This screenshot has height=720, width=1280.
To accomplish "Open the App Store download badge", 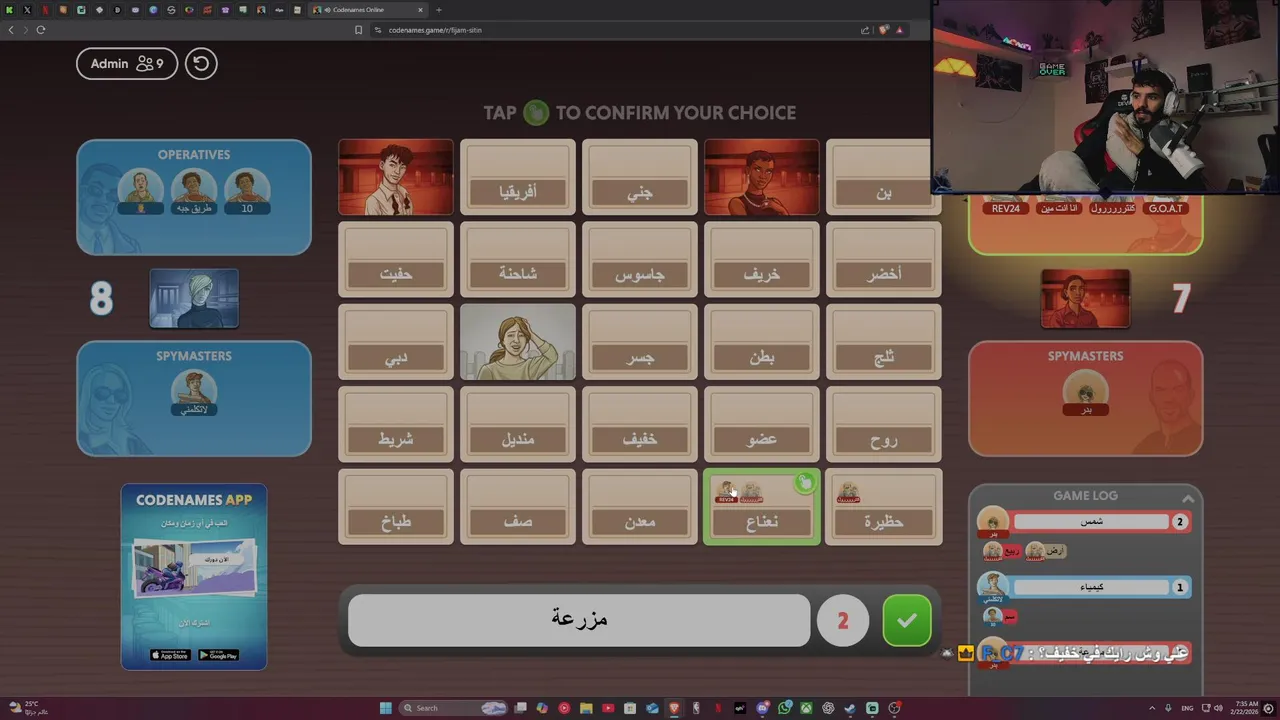I will [x=170, y=655].
